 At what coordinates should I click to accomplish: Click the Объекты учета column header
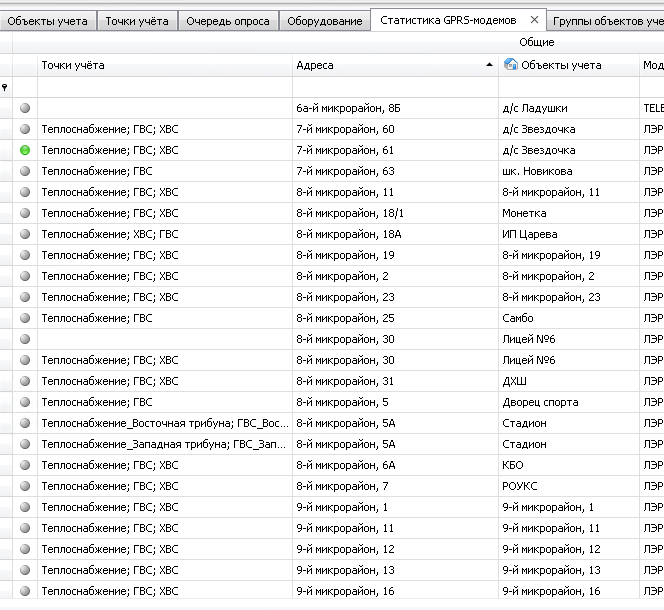coord(569,65)
